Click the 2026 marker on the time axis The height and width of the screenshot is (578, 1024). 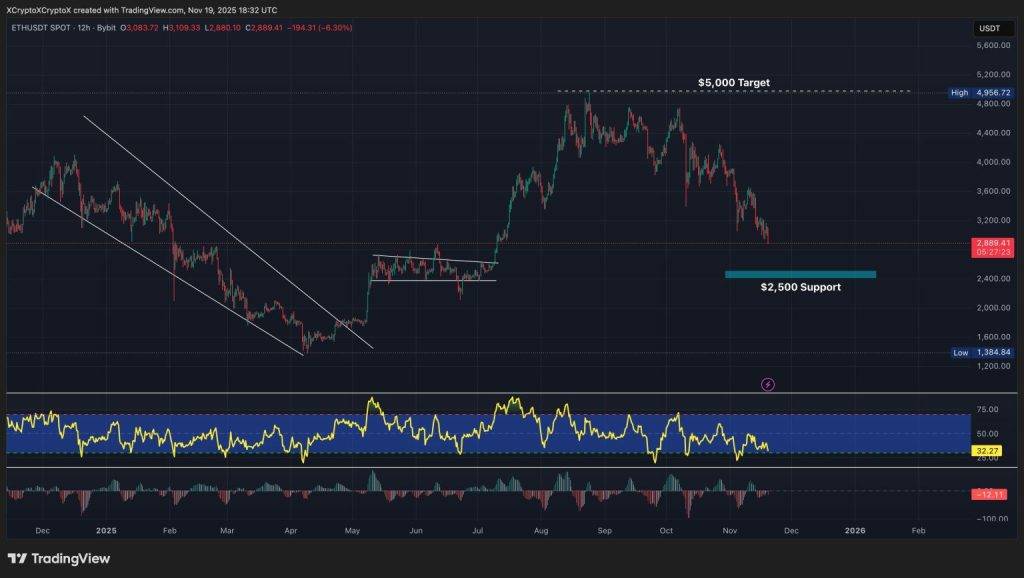coord(855,531)
